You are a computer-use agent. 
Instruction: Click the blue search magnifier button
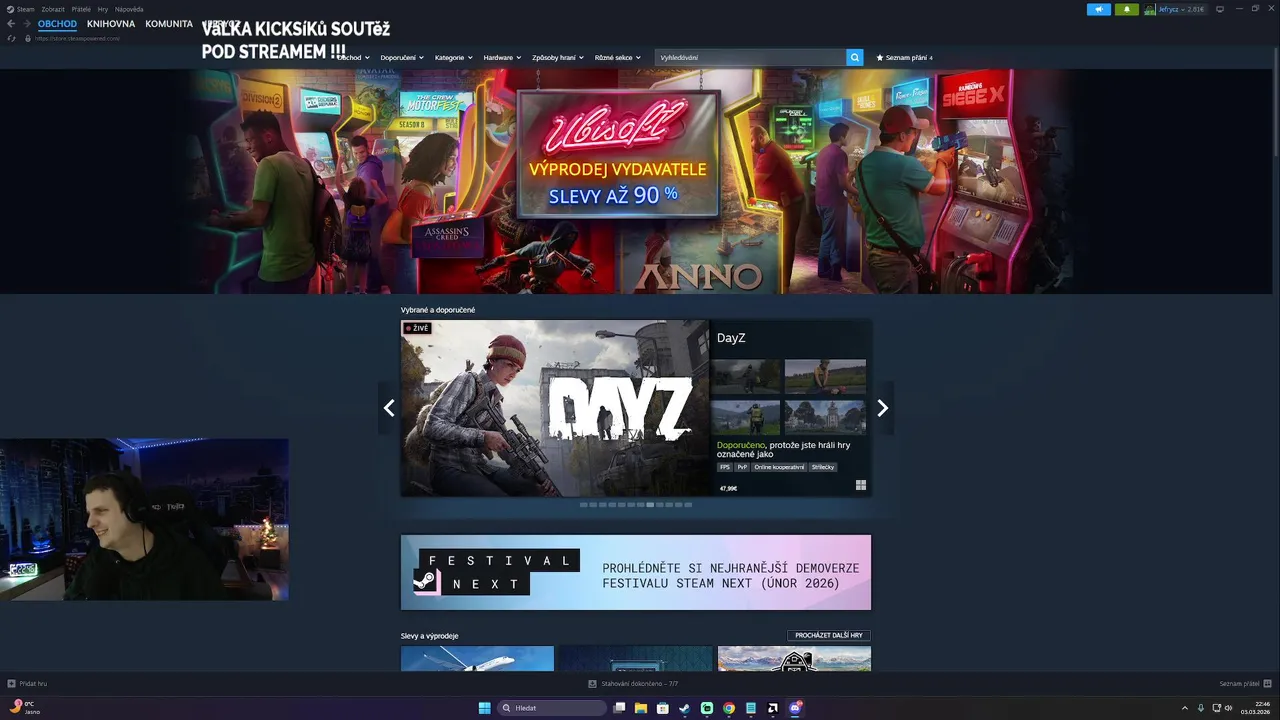(855, 58)
